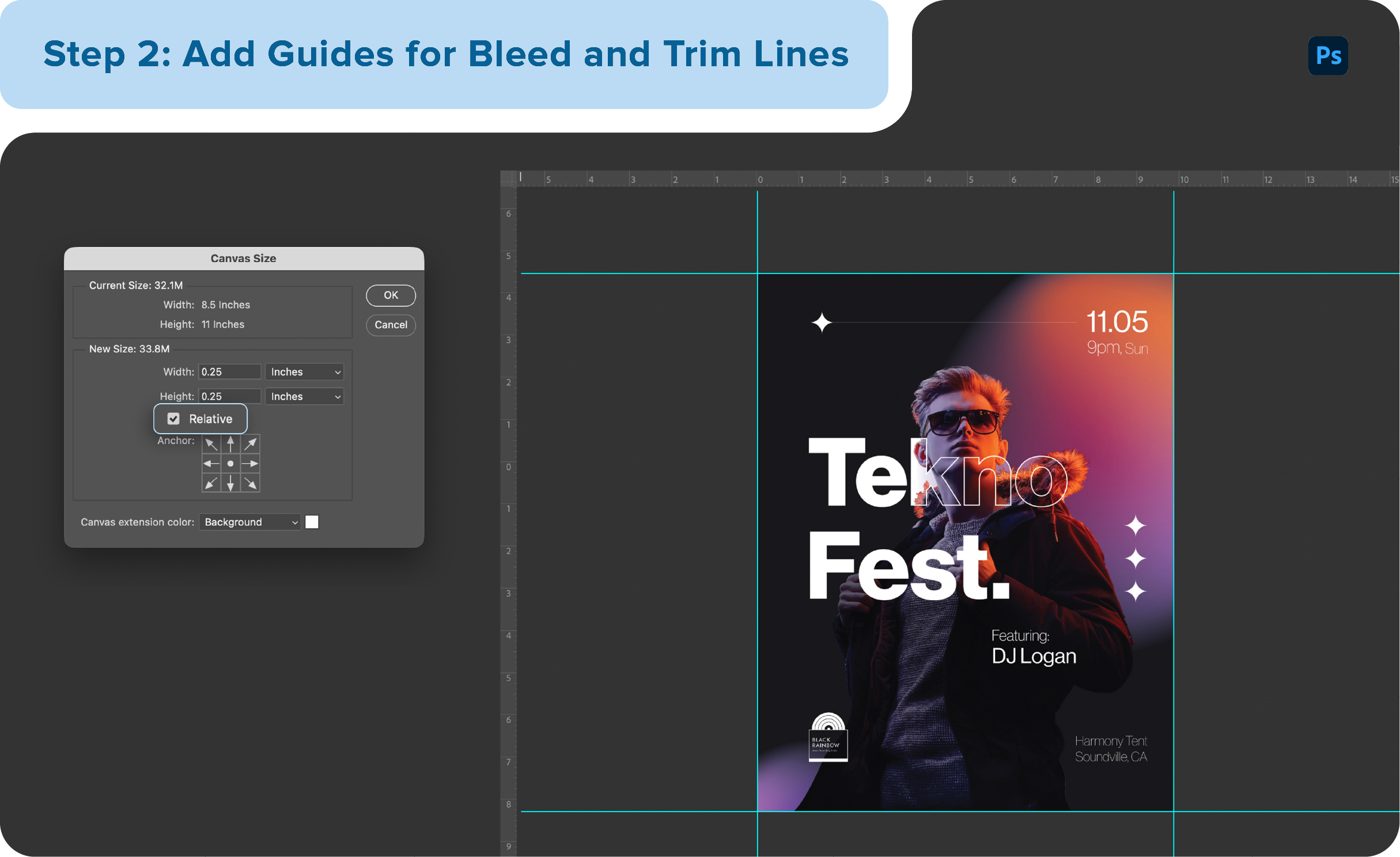This screenshot has height=857, width=1400.
Task: Click the OK button
Action: [390, 295]
